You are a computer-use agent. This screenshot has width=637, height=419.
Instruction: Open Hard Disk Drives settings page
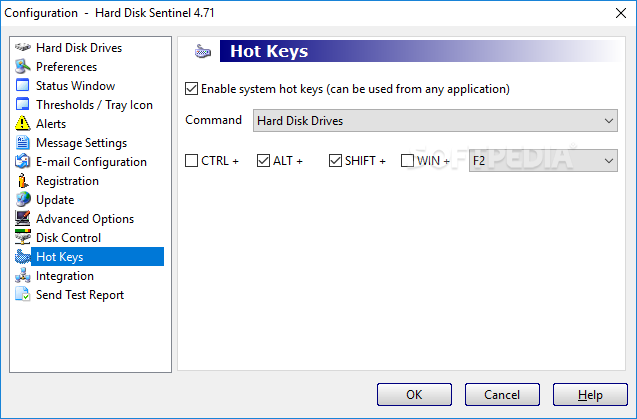click(79, 48)
